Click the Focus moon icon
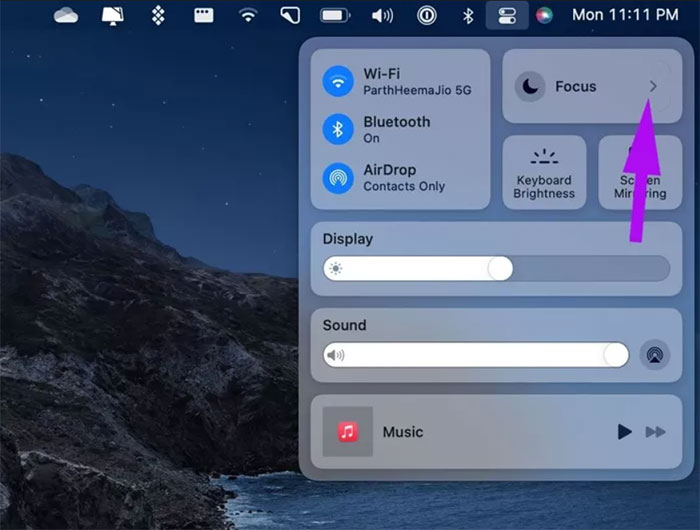This screenshot has width=700, height=530. click(x=530, y=87)
